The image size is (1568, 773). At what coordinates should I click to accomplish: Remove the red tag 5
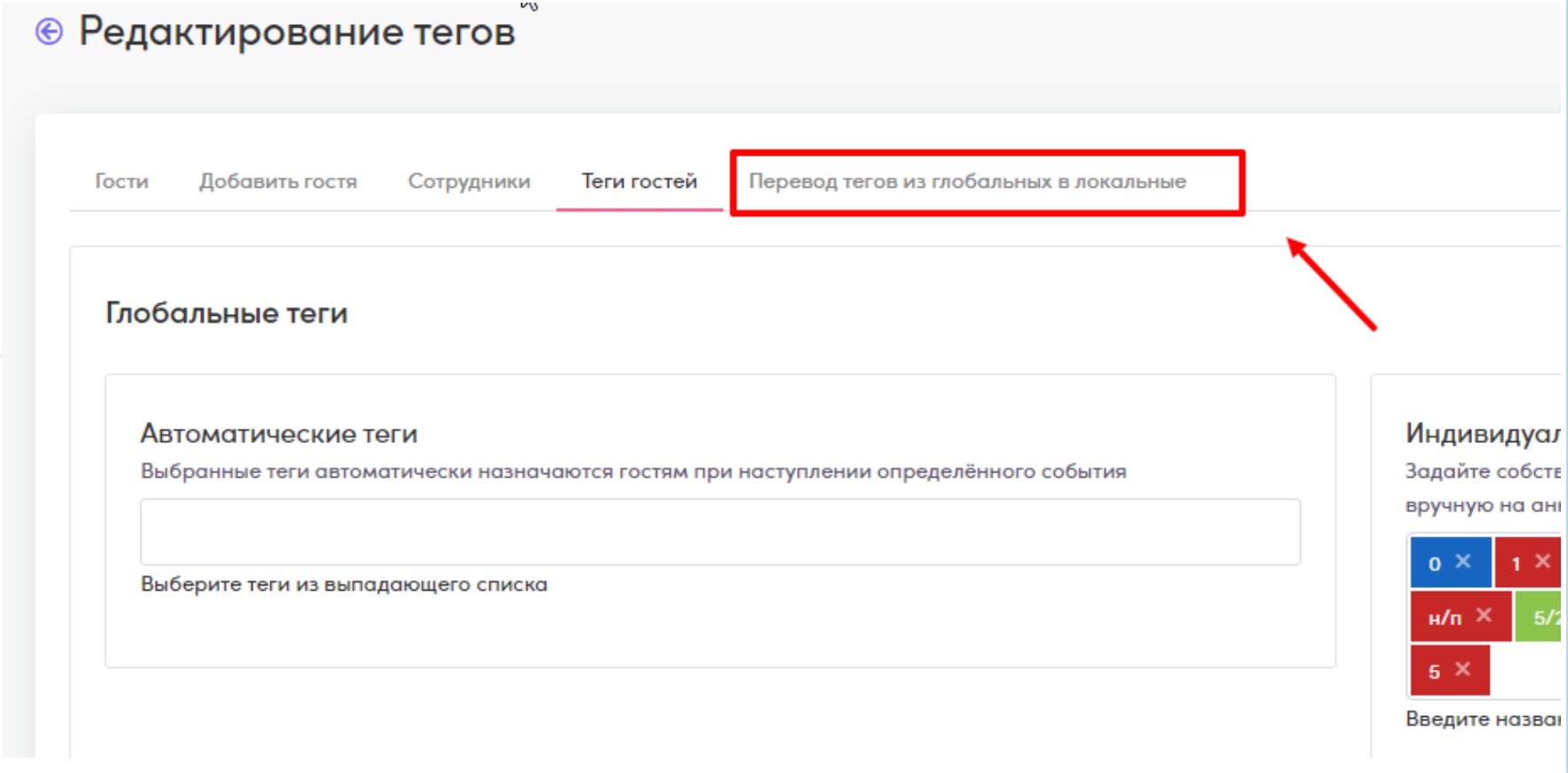coord(1463,669)
